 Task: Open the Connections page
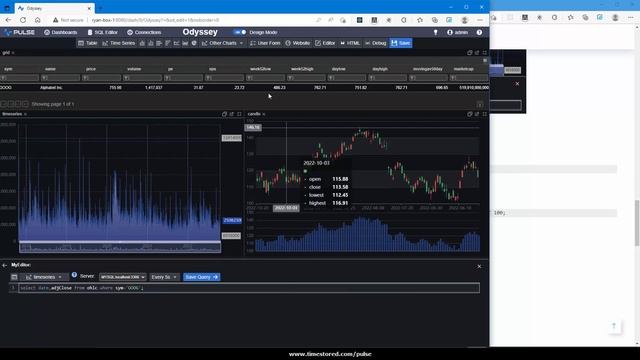click(144, 32)
